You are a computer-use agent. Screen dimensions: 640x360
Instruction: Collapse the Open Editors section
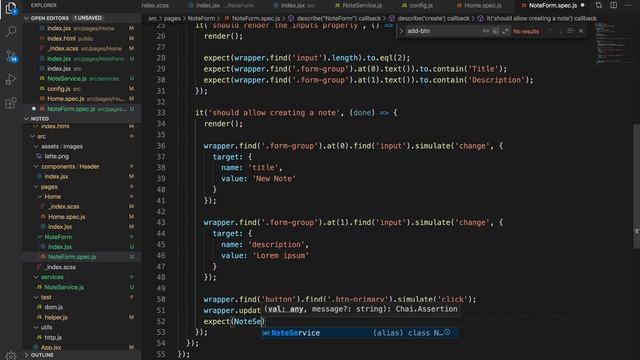pos(27,18)
